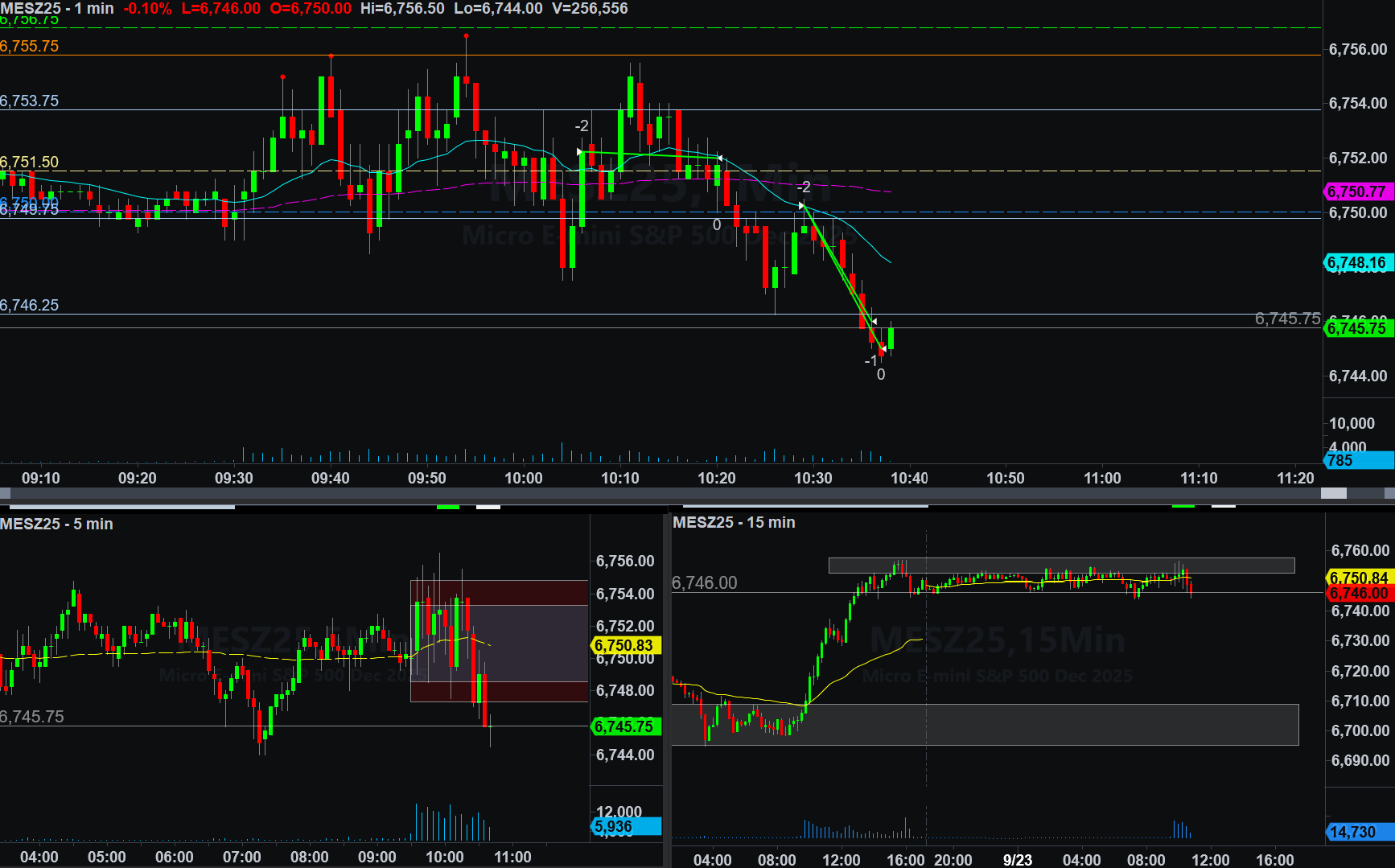The height and width of the screenshot is (868, 1395).
Task: Click the MESZ25 - 1 min chart title
Action: click(x=57, y=9)
